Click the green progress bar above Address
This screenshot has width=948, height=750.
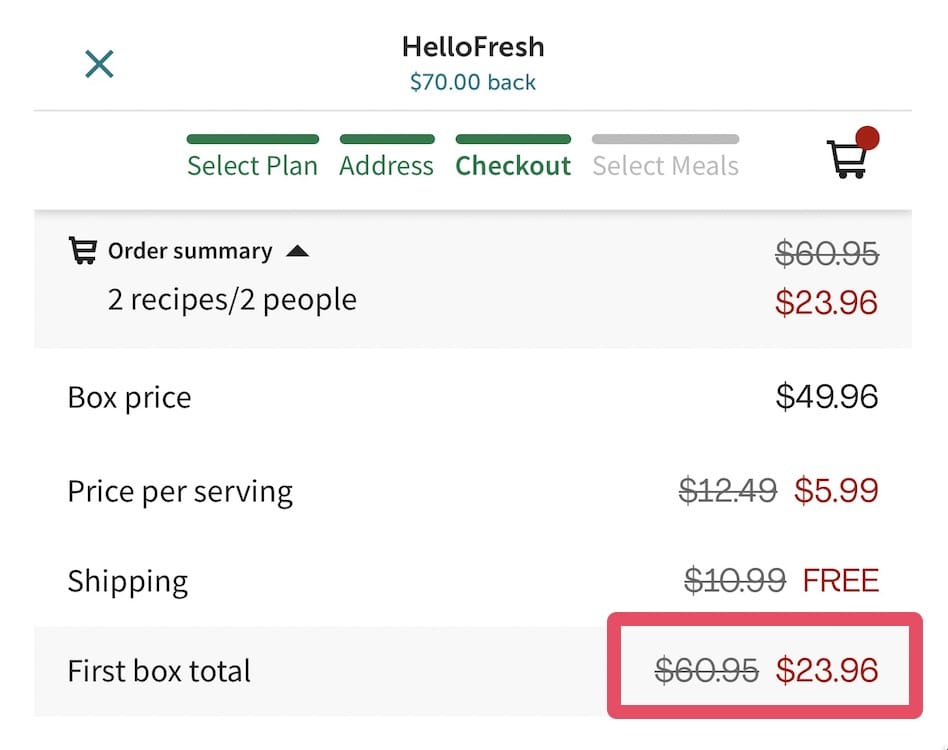[387, 139]
